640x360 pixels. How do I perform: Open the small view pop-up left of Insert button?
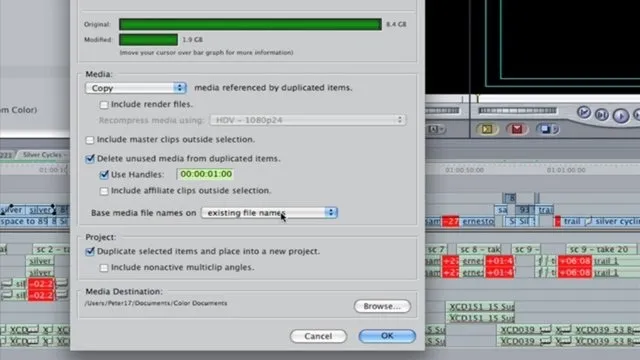tap(436, 129)
